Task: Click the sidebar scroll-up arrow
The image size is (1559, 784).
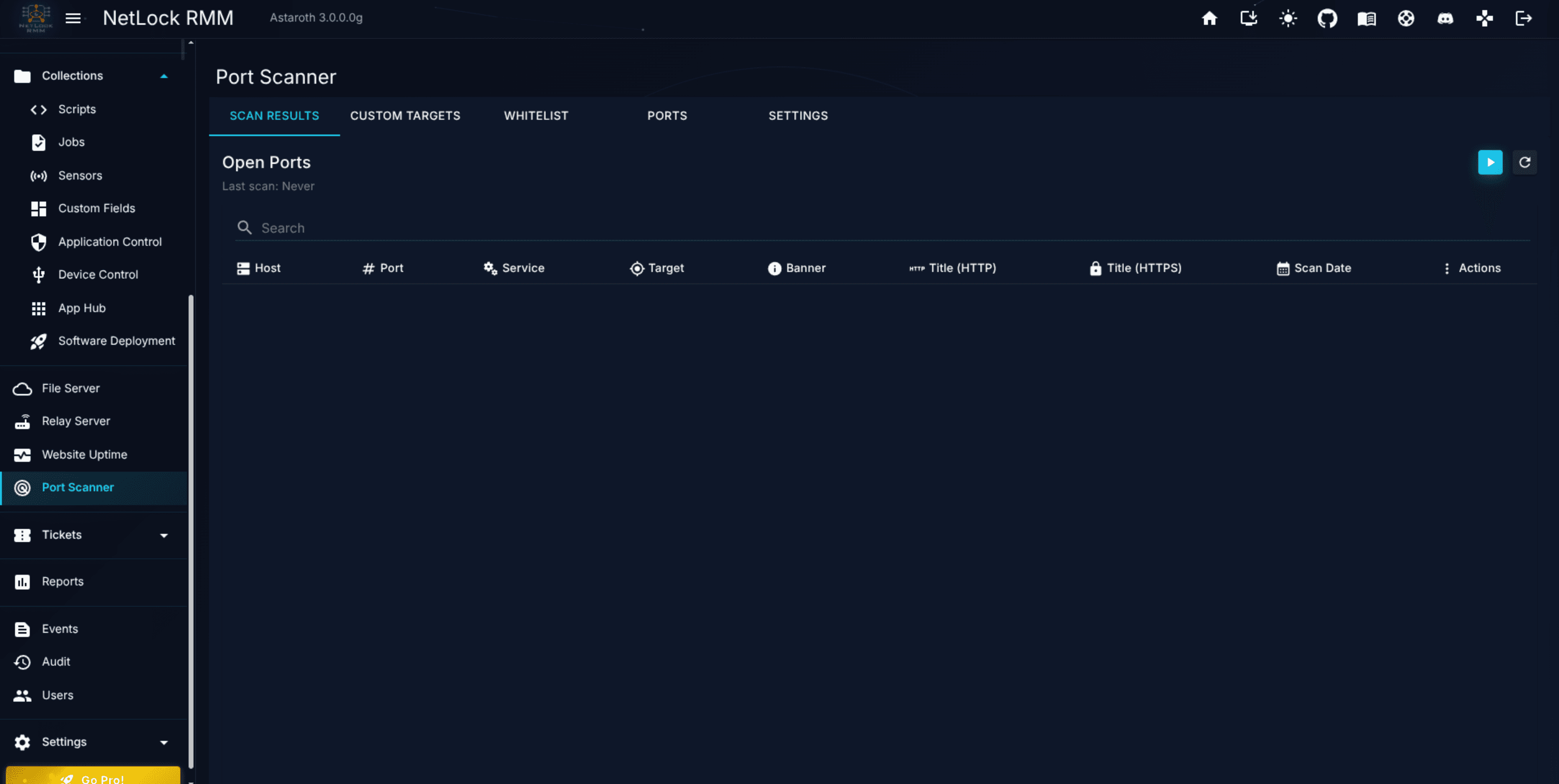Action: click(191, 43)
